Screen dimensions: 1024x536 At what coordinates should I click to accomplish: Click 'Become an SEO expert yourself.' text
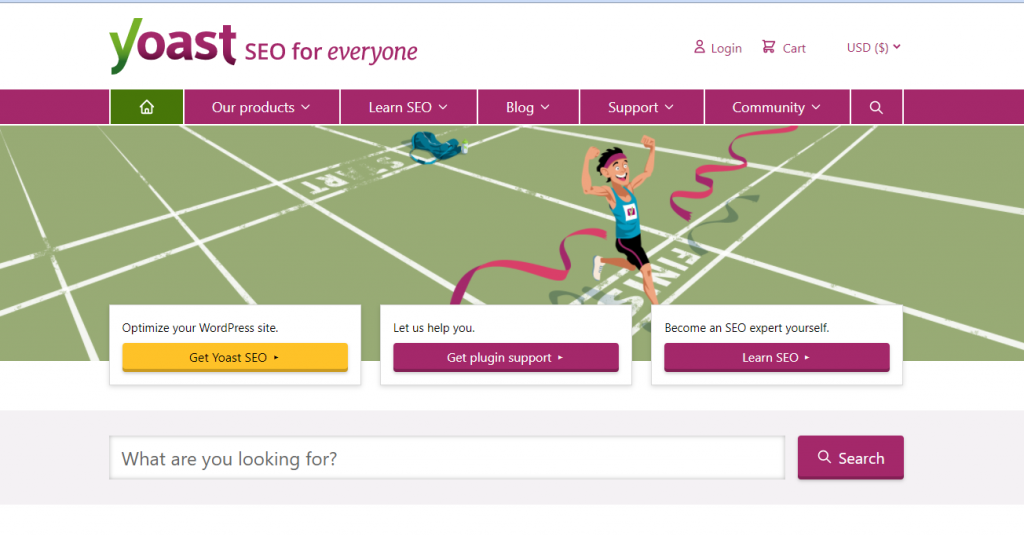746,328
